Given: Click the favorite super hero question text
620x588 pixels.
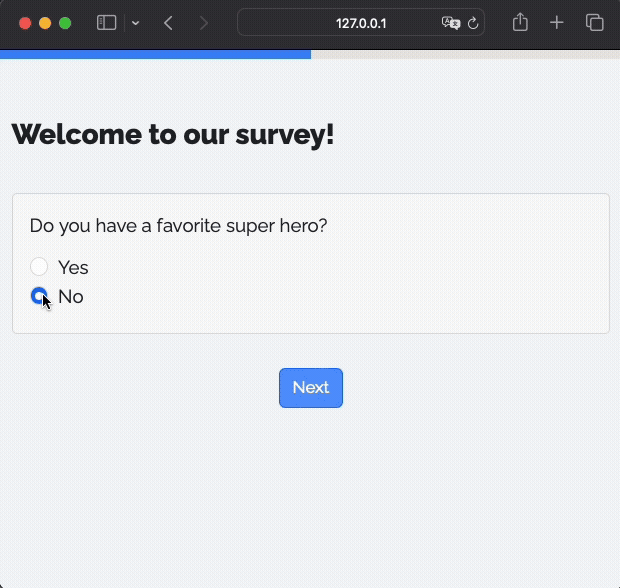Looking at the screenshot, I should coord(178,226).
